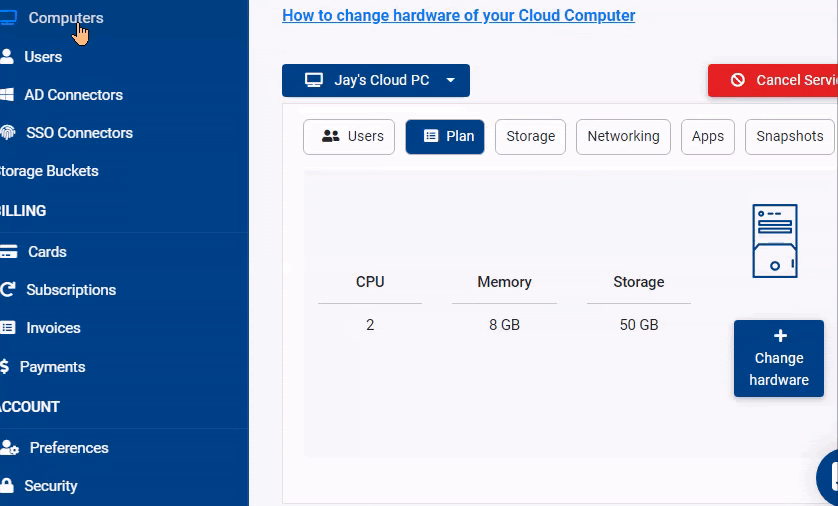Select the list icon next to Invoices
This screenshot has height=506, width=838.
7,328
